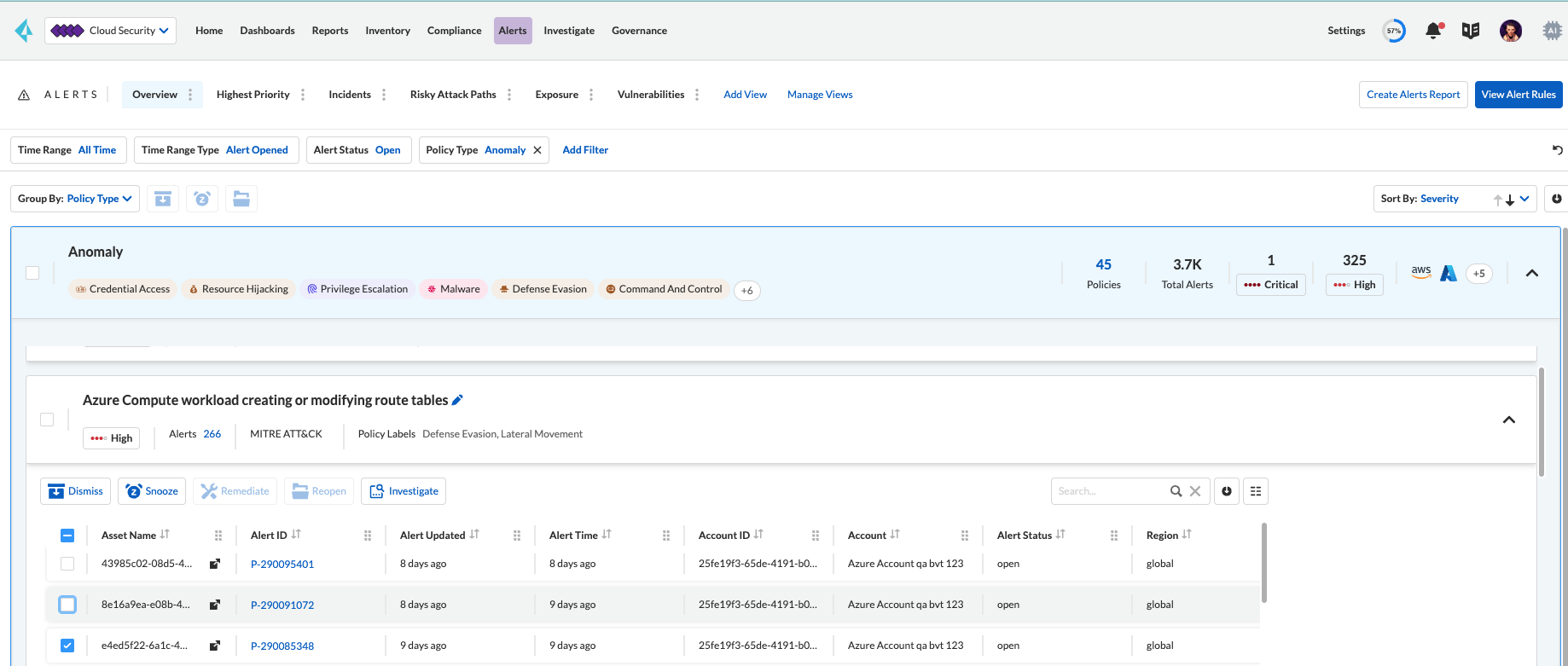The height and width of the screenshot is (666, 1568).
Task: Open the Cloud Security tenant dropdown
Action: pyautogui.click(x=111, y=31)
